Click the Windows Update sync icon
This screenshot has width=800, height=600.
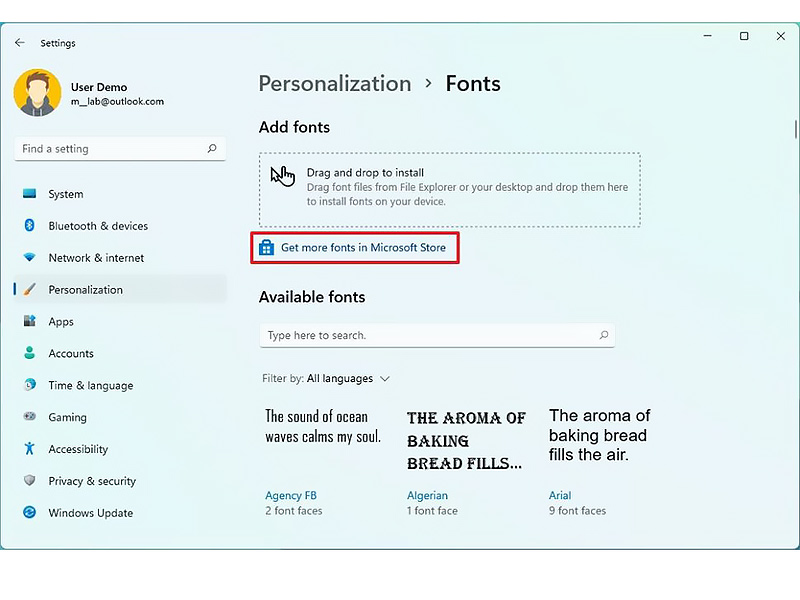[30, 512]
